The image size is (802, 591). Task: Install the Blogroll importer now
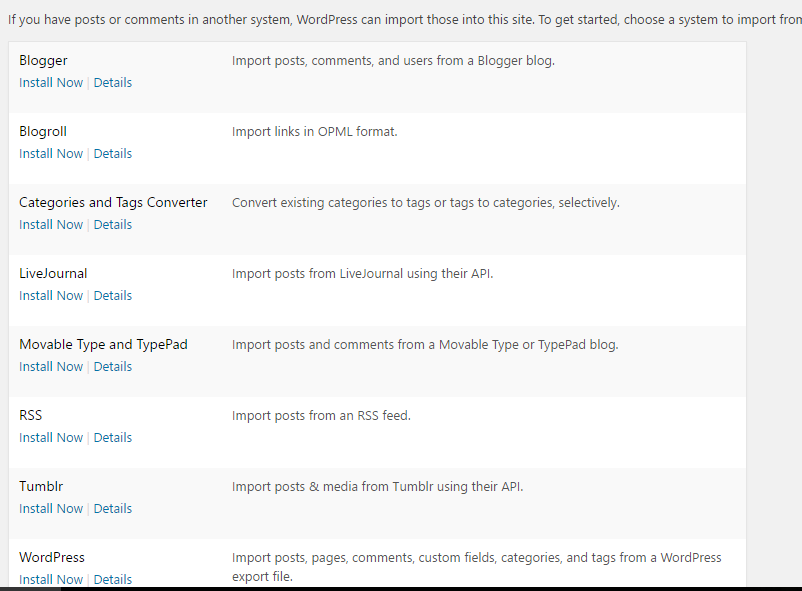coord(51,154)
